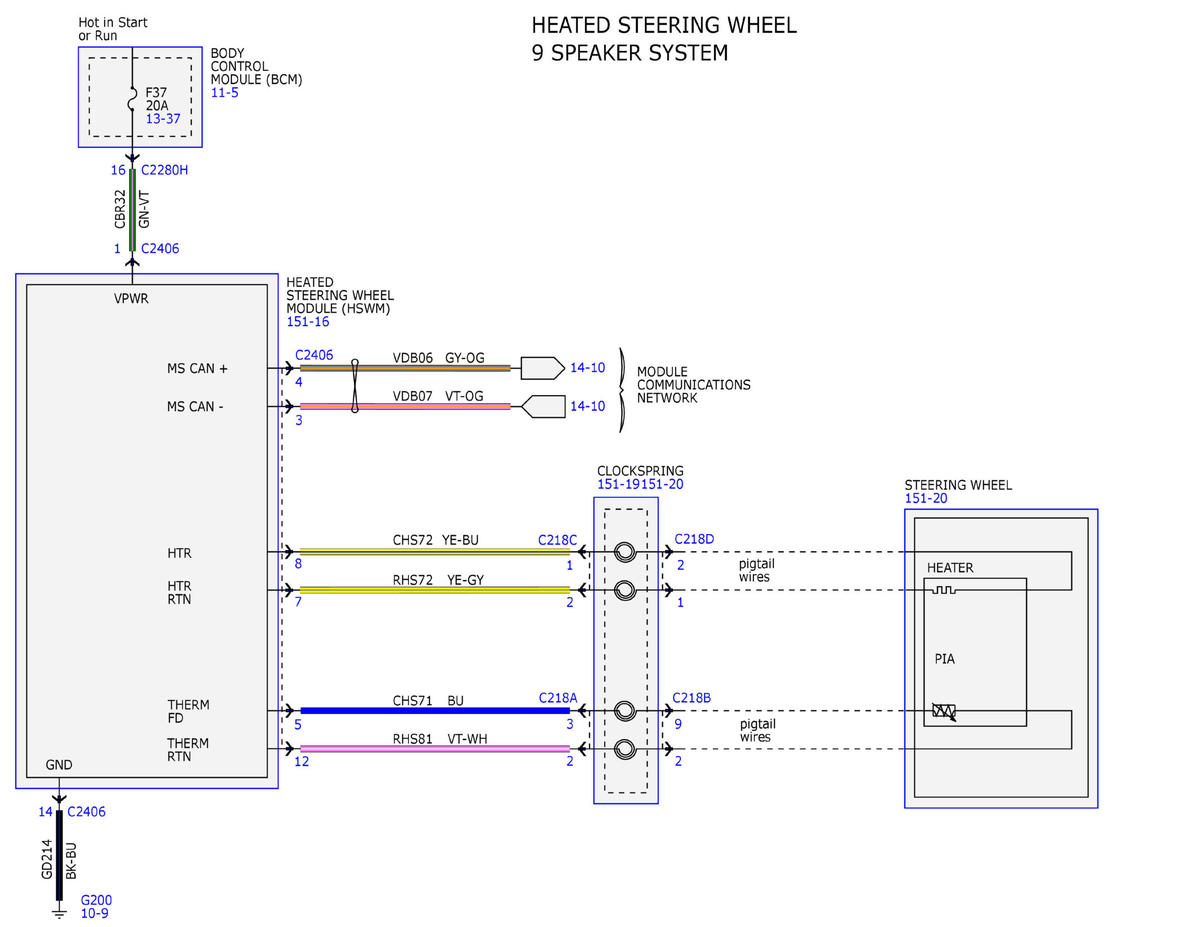The height and width of the screenshot is (927, 1200).
Task: Click the clockspring coil on the CHS71 circuit
Action: pyautogui.click(x=625, y=711)
